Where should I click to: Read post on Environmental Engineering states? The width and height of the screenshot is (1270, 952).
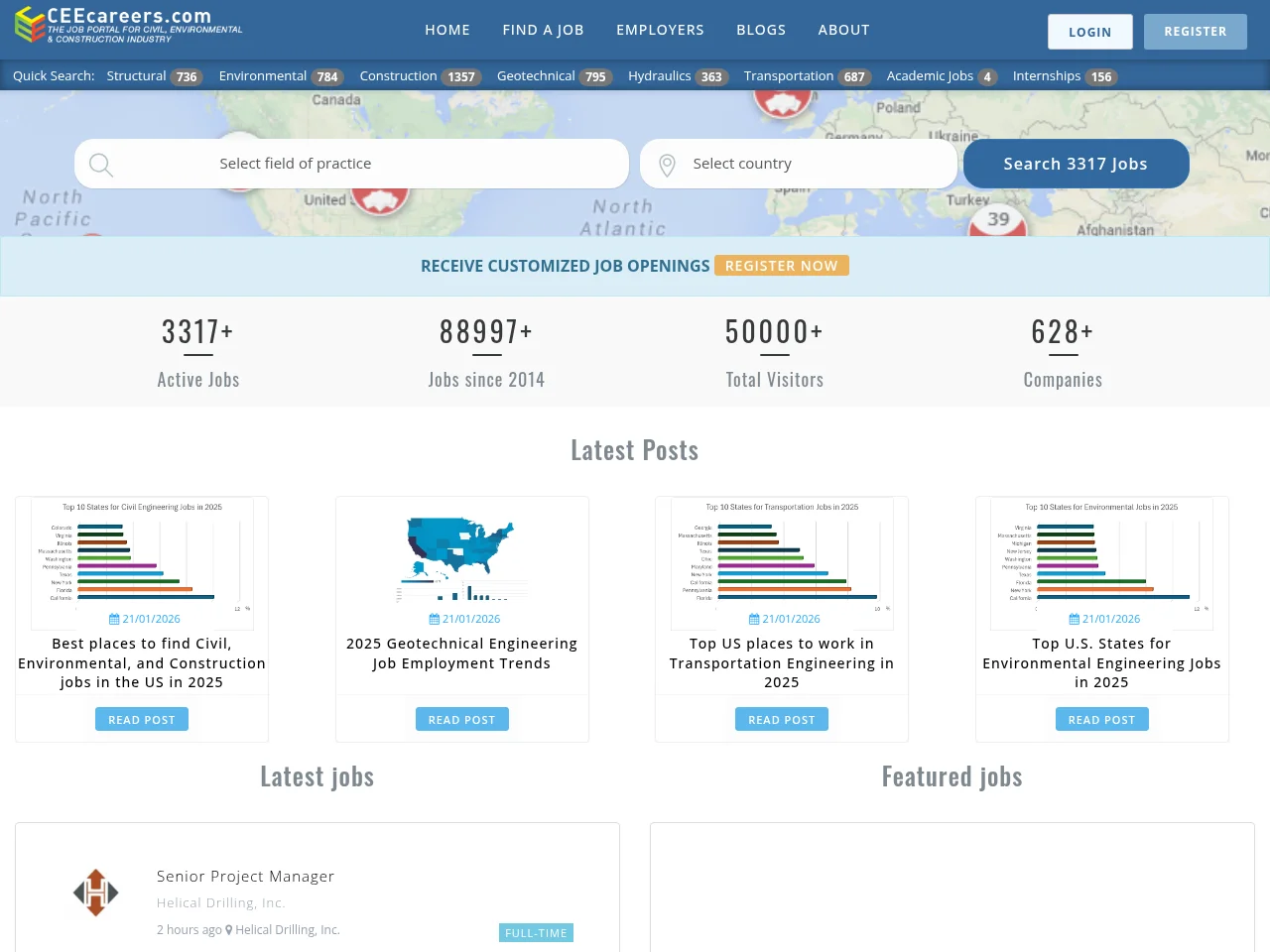[x=1101, y=720]
